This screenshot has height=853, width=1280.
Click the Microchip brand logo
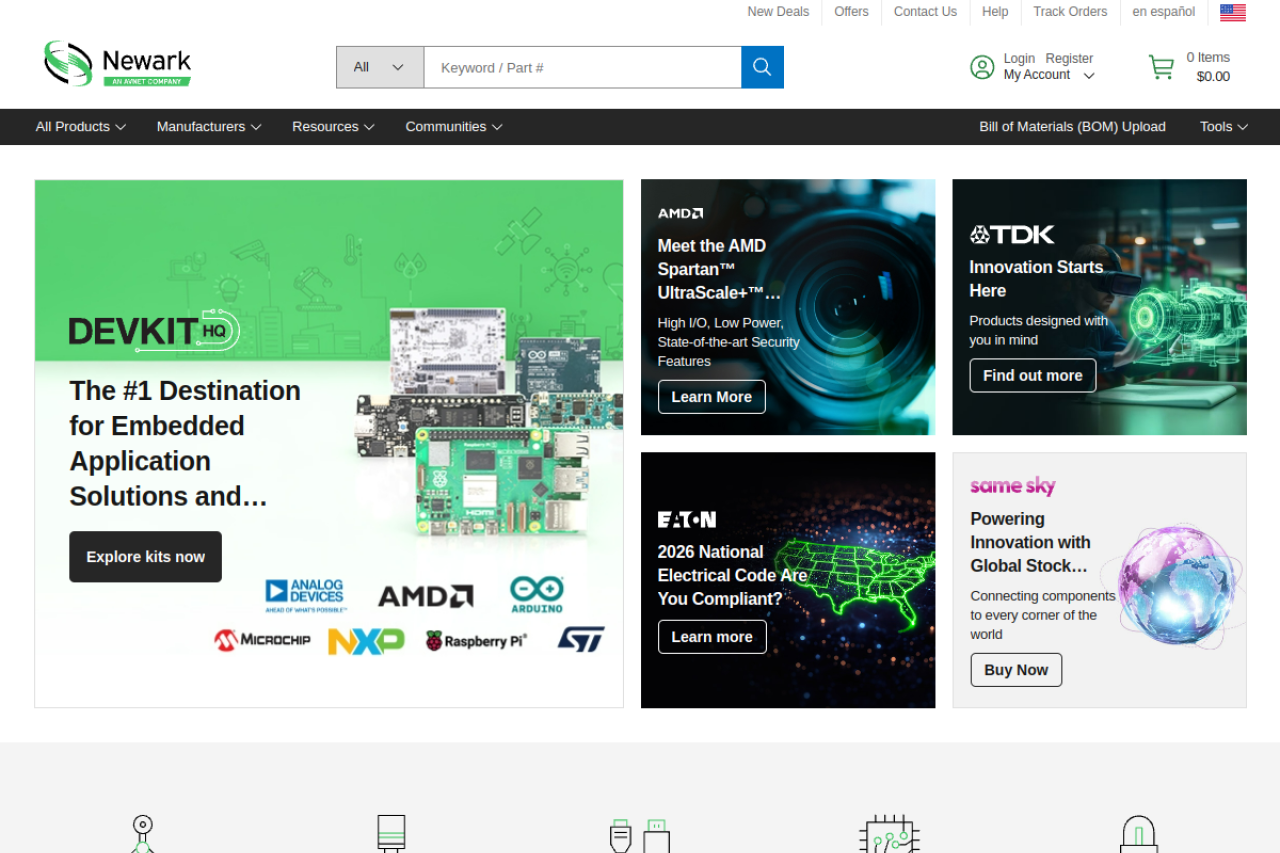262,640
